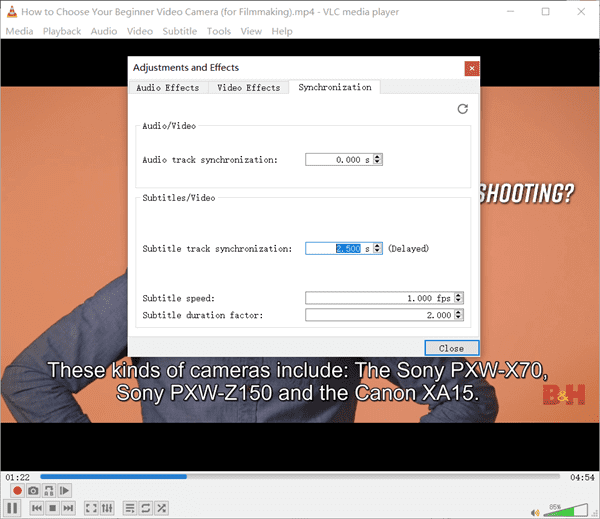Click the (Delayed) status text
Image resolution: width=600 pixels, height=519 pixels.
[408, 248]
